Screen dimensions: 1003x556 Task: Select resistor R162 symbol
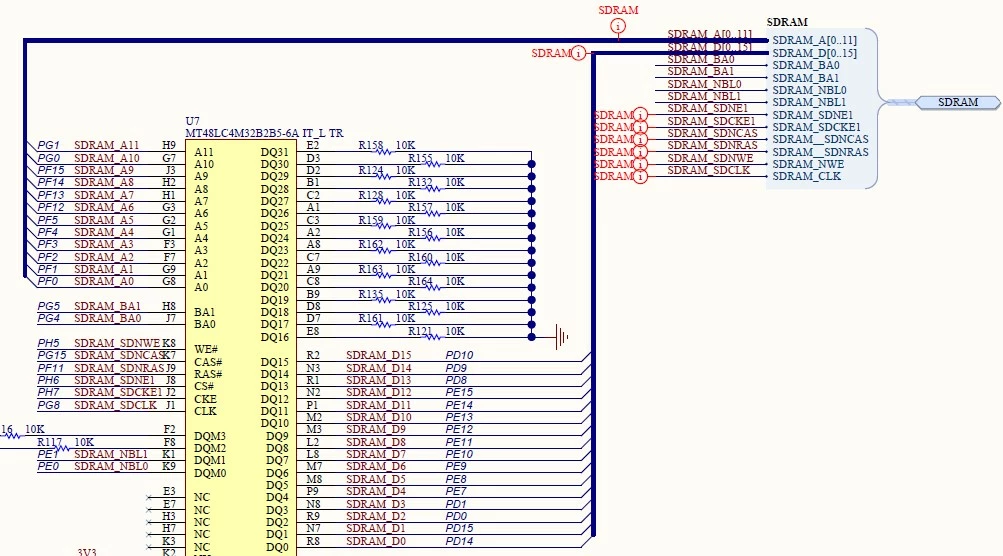383,250
